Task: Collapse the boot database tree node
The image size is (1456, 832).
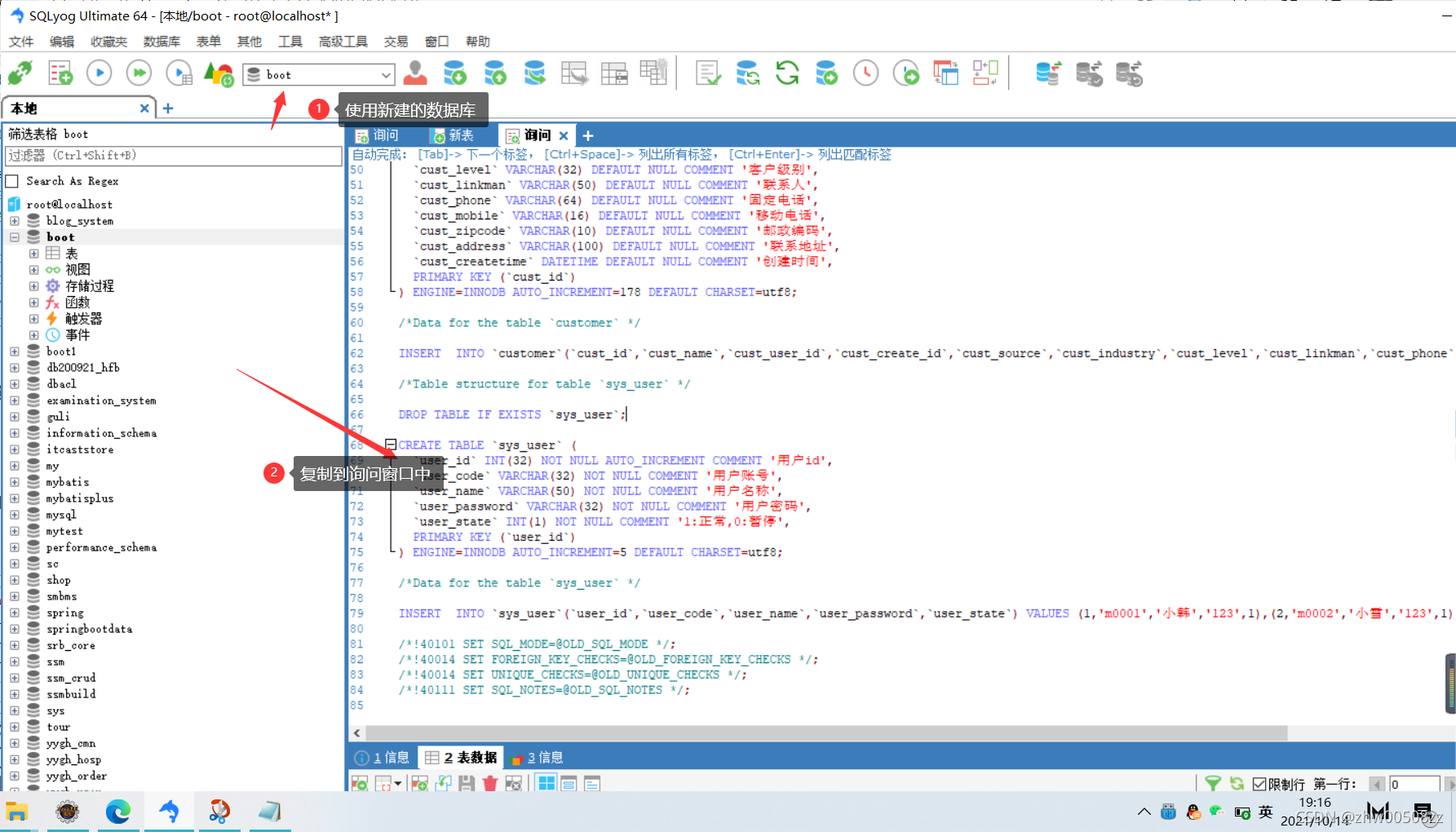Action: (x=15, y=237)
